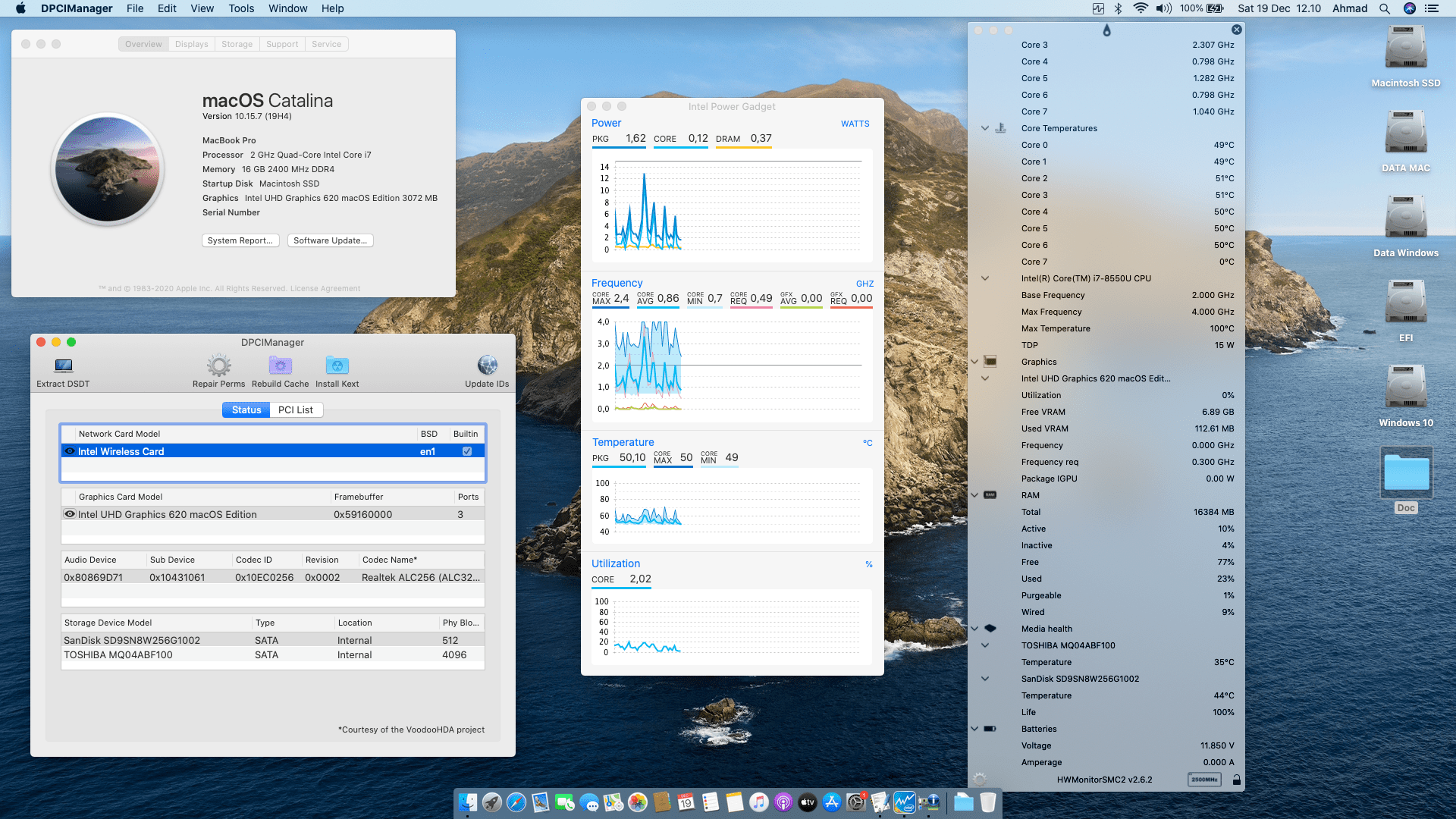Click the 2500MHz frequency control in HWMonitor
Screen dimensions: 1456x819
(1204, 779)
